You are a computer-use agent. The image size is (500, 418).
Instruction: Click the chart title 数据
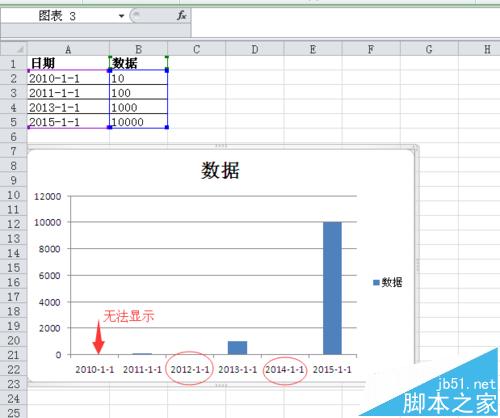[220, 170]
